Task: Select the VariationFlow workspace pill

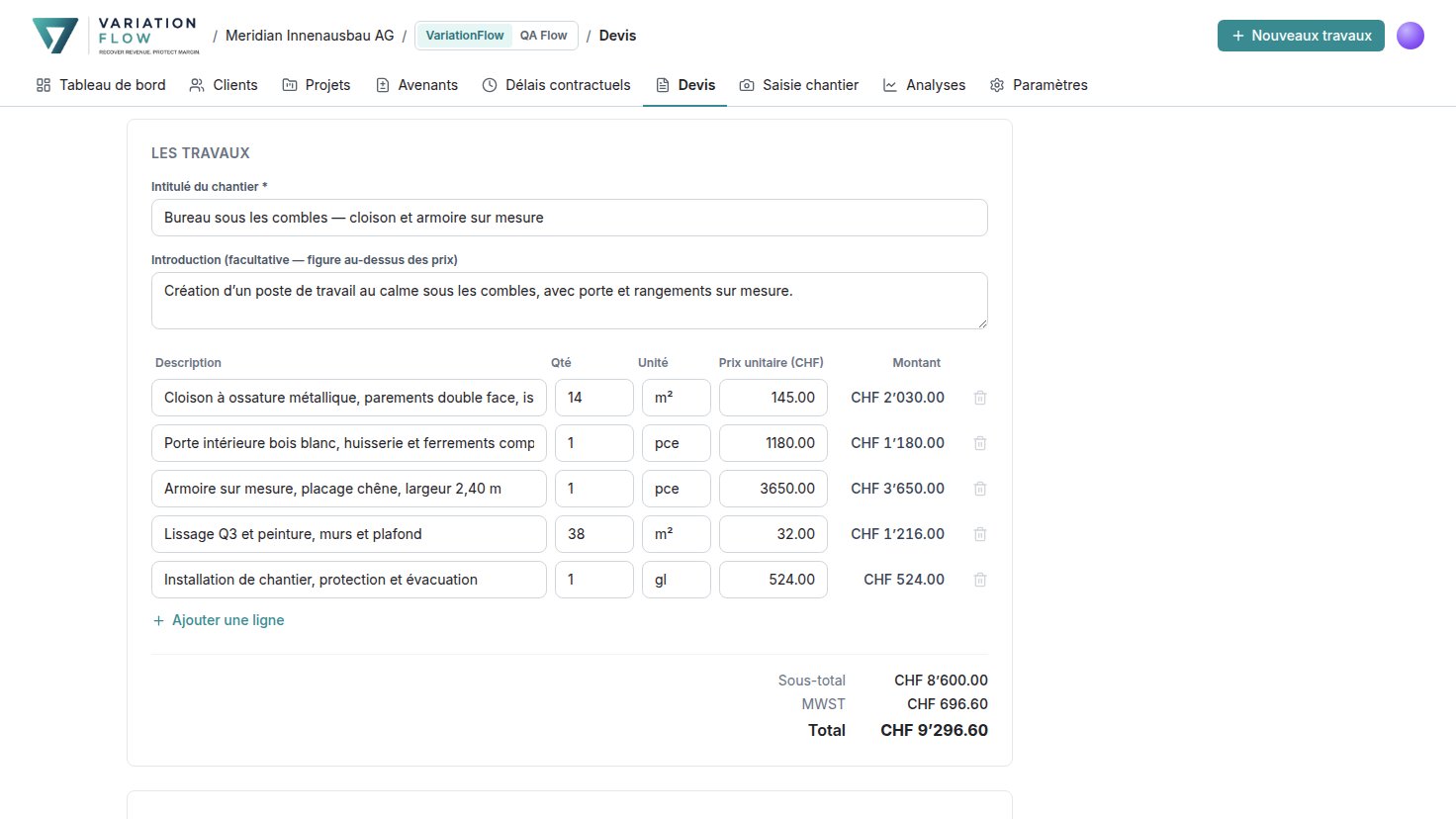Action: coord(465,36)
